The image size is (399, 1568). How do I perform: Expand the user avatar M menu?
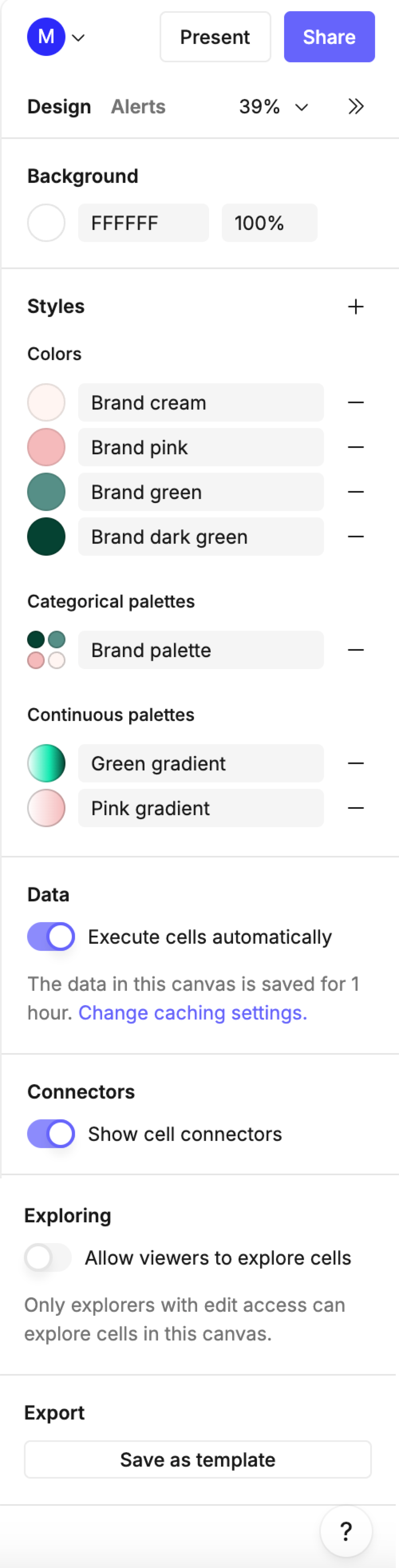(55, 37)
